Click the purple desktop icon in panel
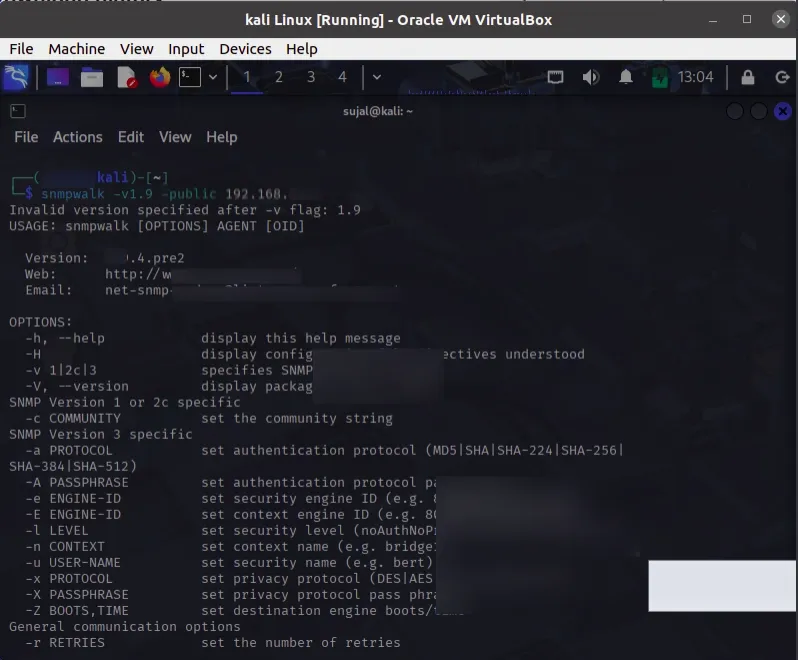 click(58, 77)
